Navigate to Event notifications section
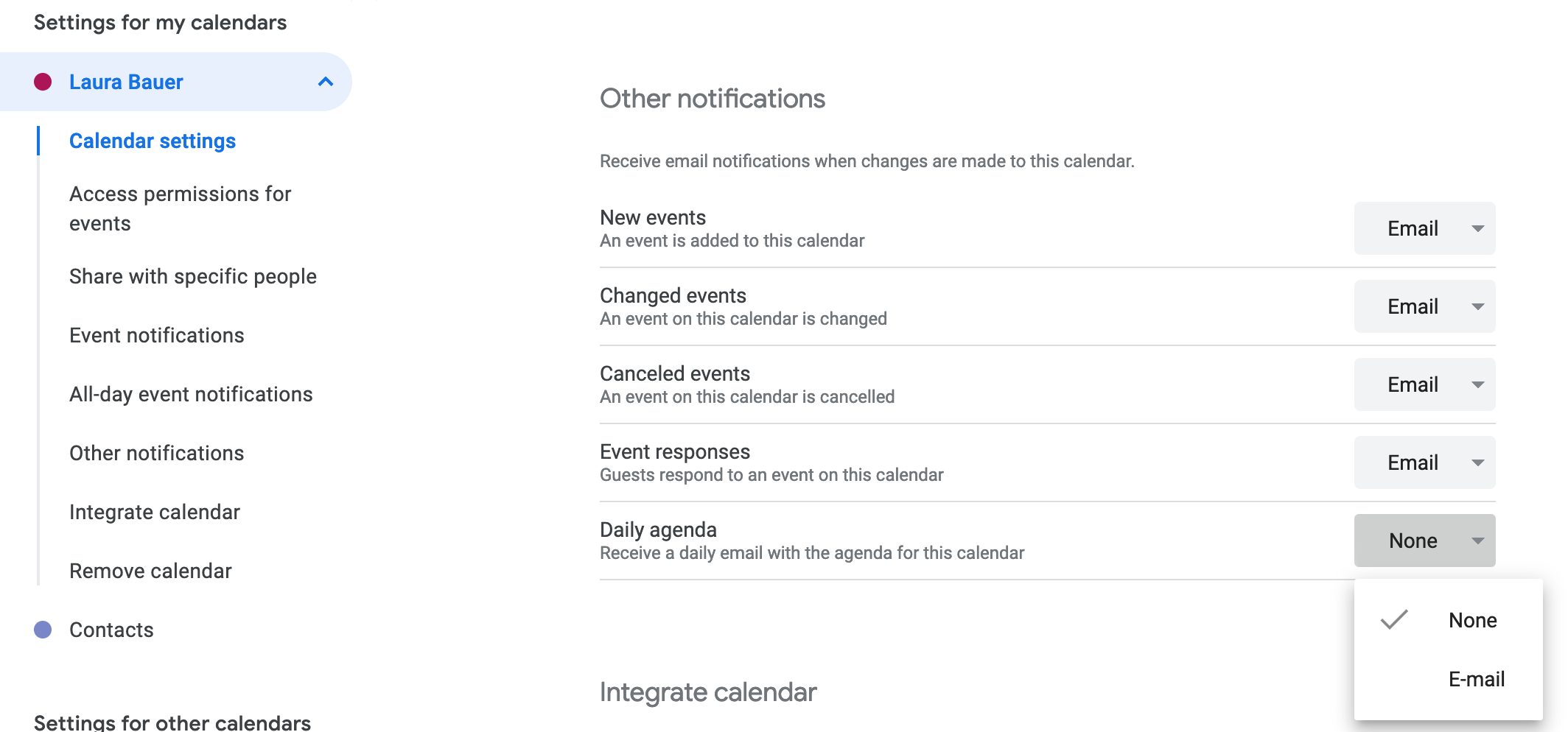1568x732 pixels. click(156, 335)
